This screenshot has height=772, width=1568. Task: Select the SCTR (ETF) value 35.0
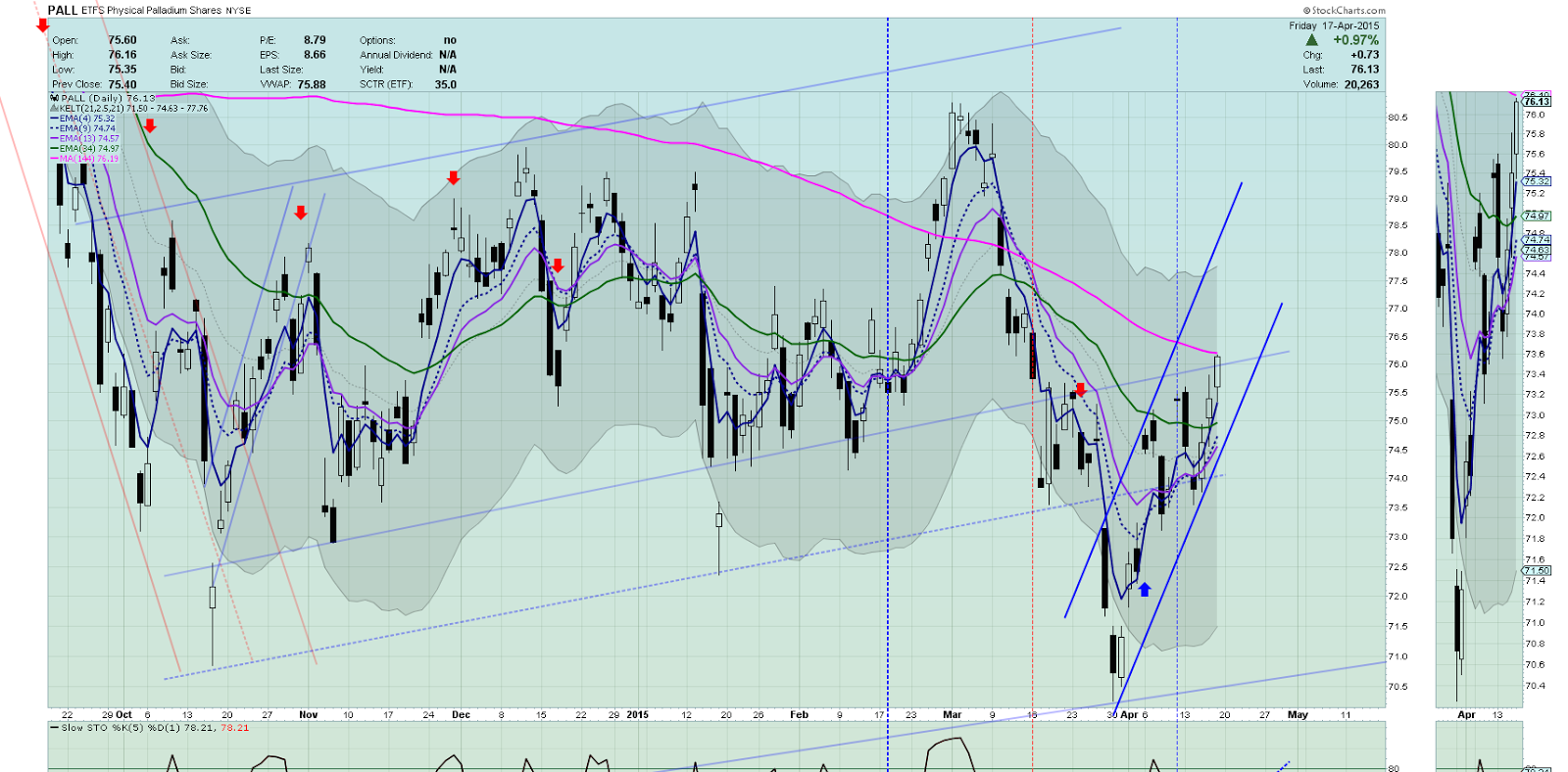446,84
